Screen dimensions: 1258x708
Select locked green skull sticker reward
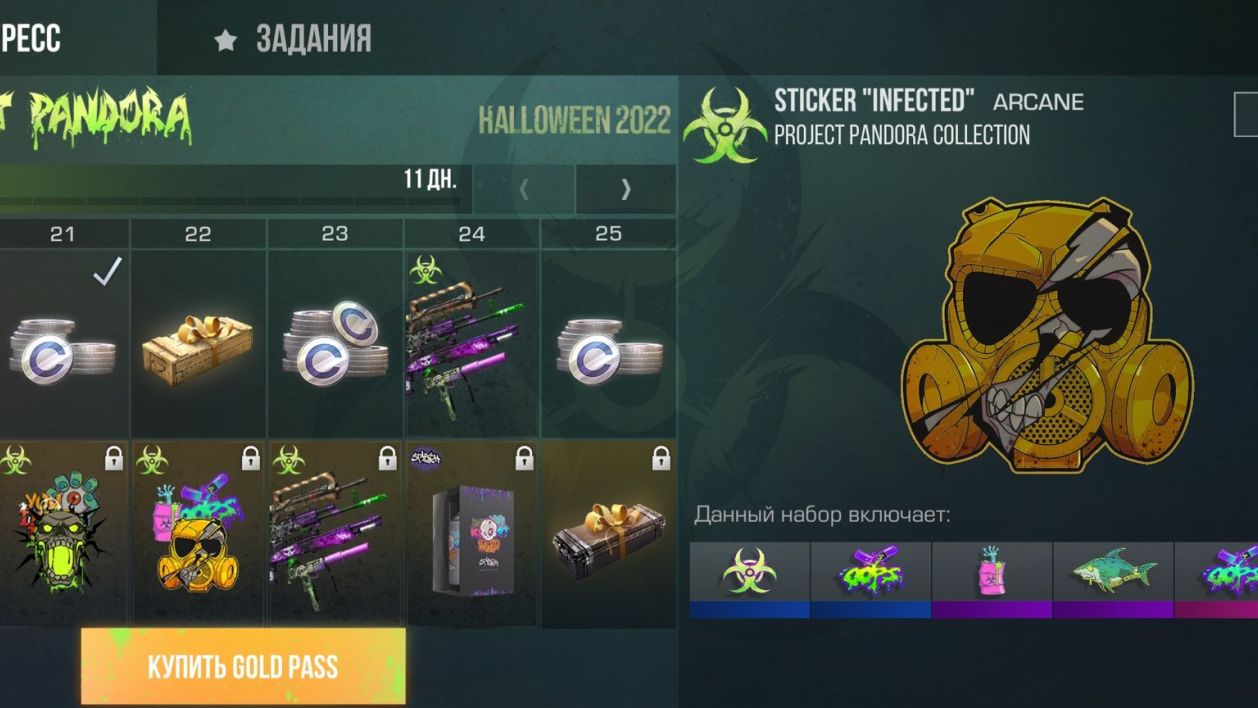63,534
